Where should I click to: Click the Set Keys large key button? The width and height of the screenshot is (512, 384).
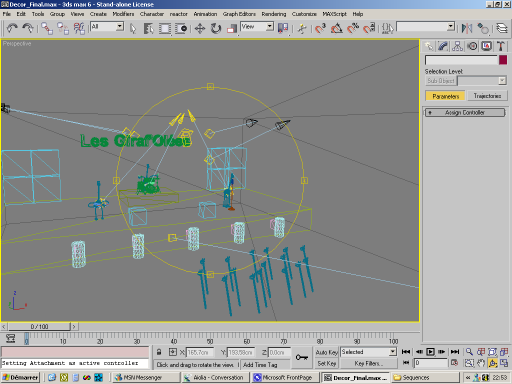302,357
